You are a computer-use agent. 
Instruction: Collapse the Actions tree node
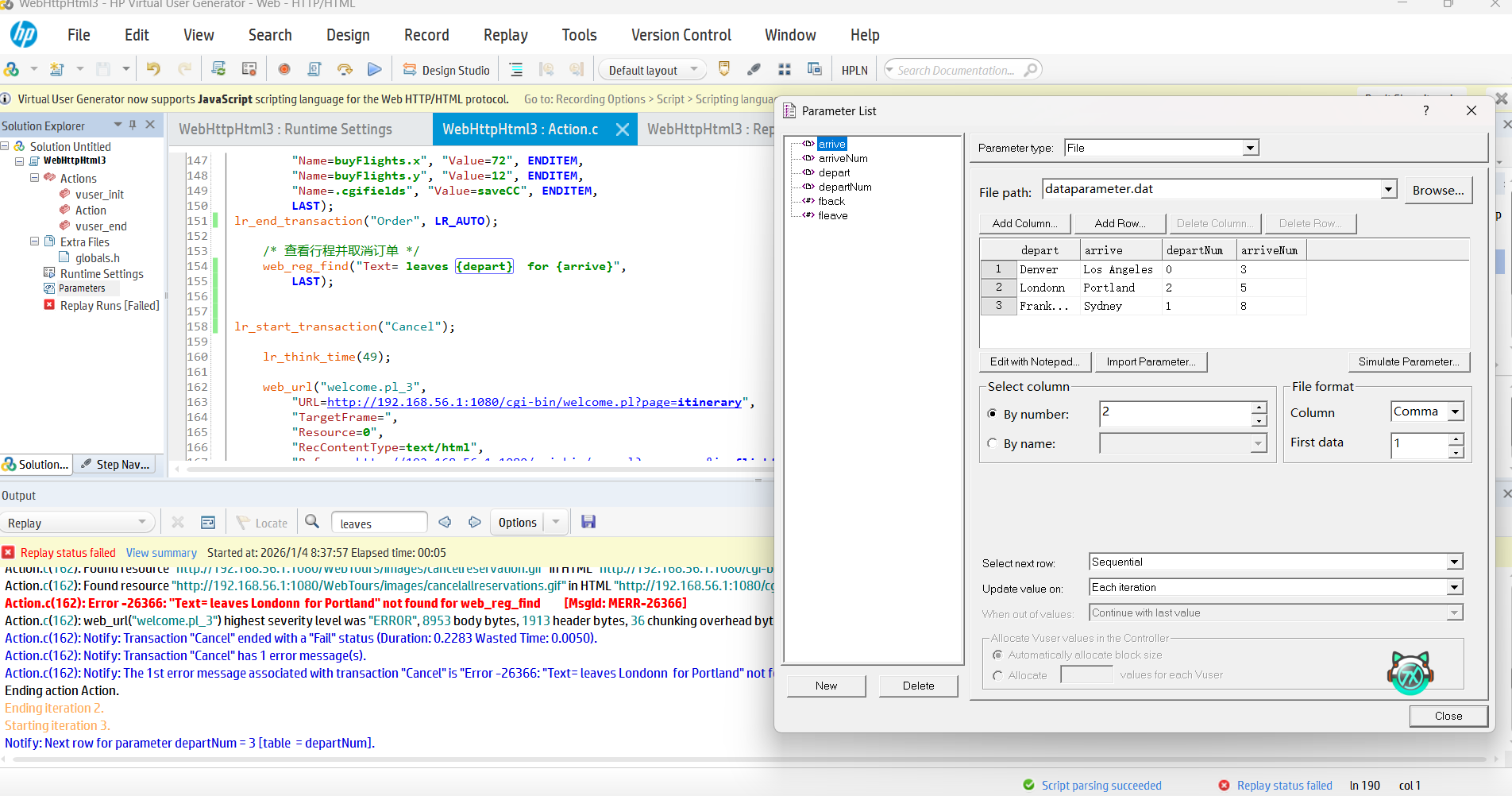point(34,178)
